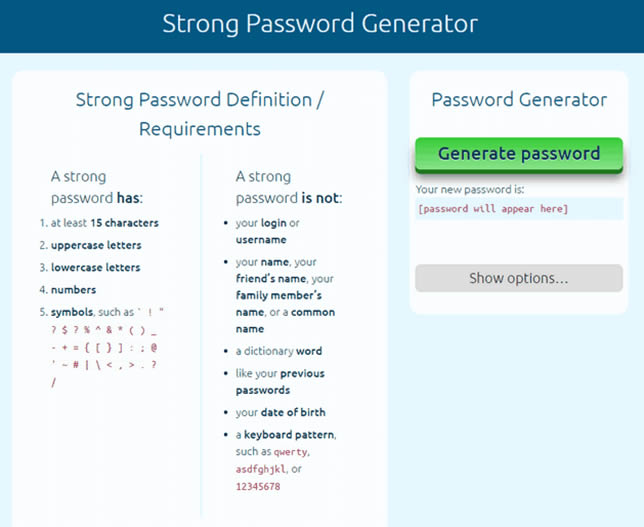The width and height of the screenshot is (644, 527).
Task: Click the 'symbols' requirement text
Action: click(70, 312)
